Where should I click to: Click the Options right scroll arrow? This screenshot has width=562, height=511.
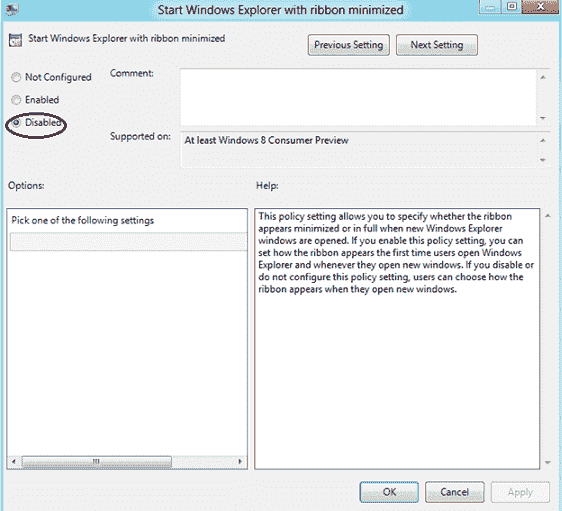pos(240,462)
